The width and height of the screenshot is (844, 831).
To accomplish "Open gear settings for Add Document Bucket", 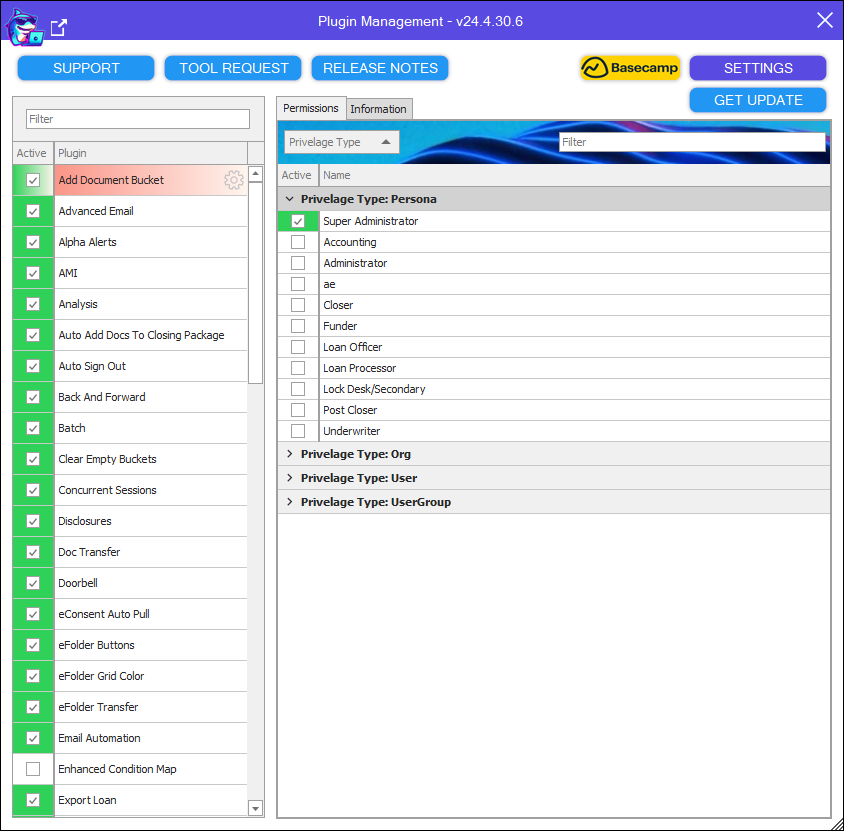I will pos(234,180).
